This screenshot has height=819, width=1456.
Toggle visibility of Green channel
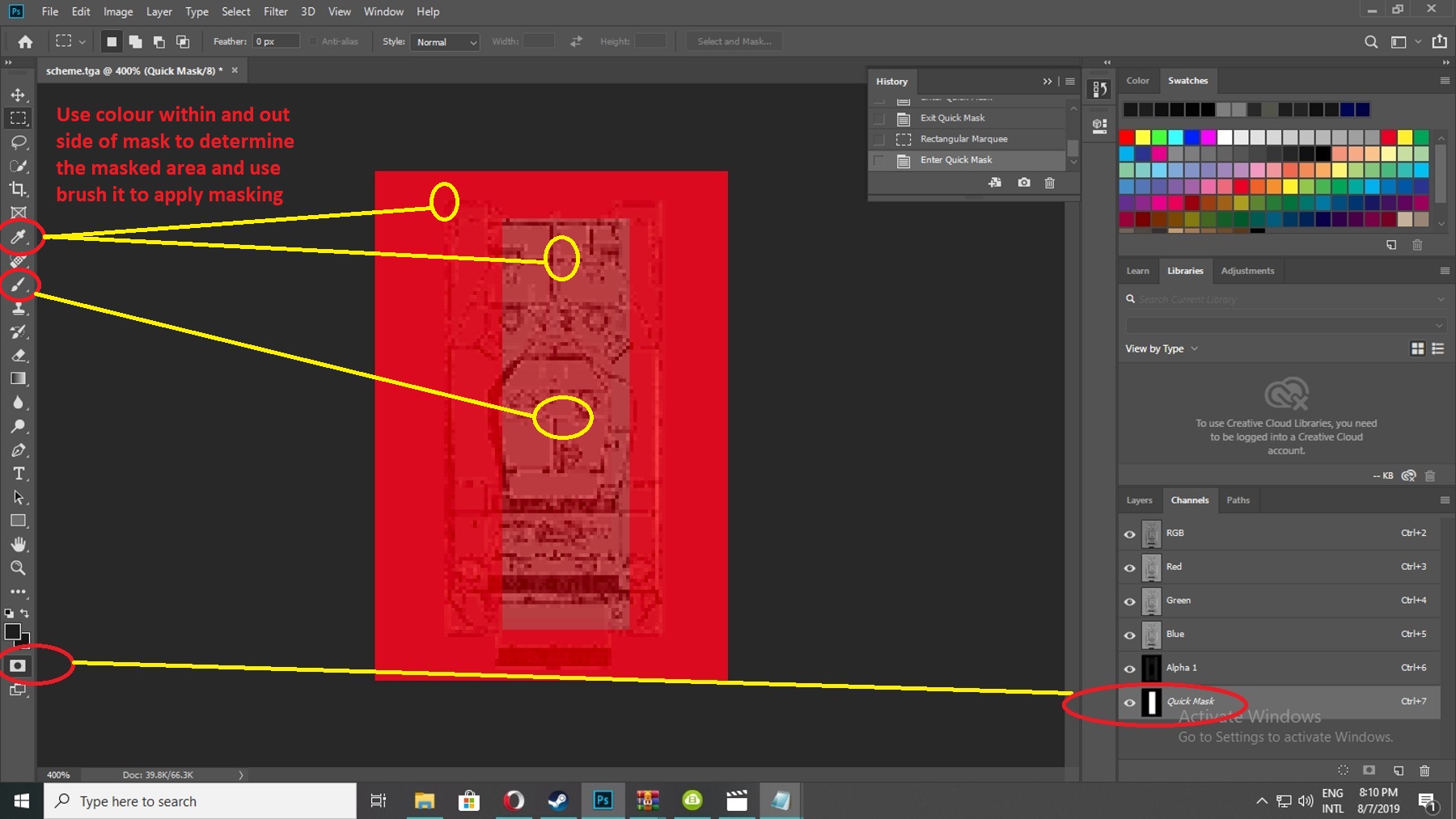click(x=1130, y=601)
